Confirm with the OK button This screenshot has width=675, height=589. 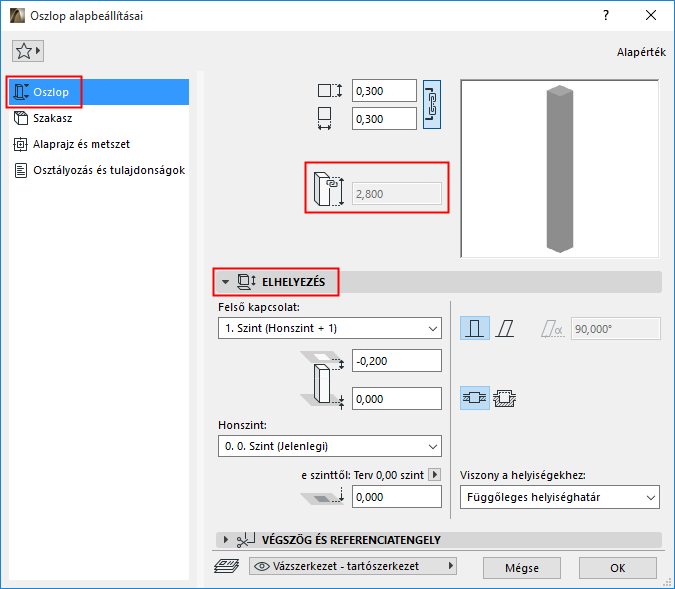click(618, 568)
